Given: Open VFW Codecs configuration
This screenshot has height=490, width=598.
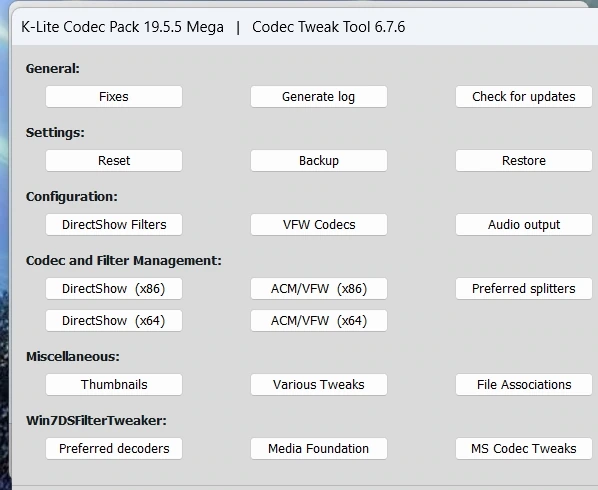Looking at the screenshot, I should pyautogui.click(x=318, y=225).
